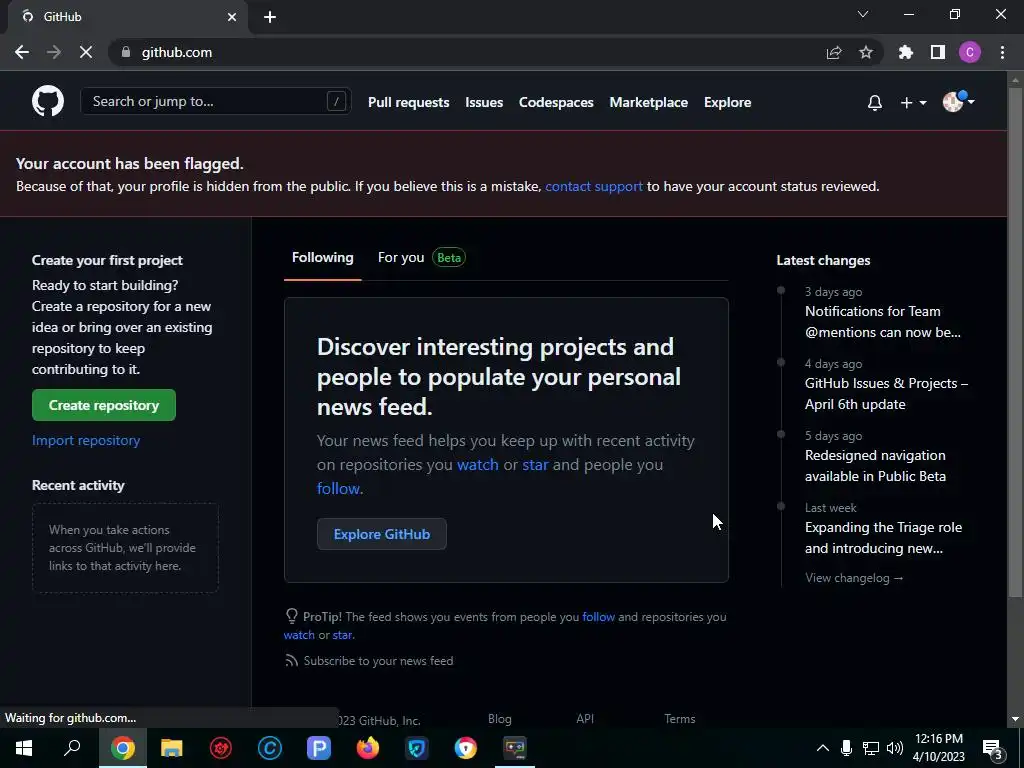
Task: Open the tab search chevron
Action: click(x=863, y=14)
